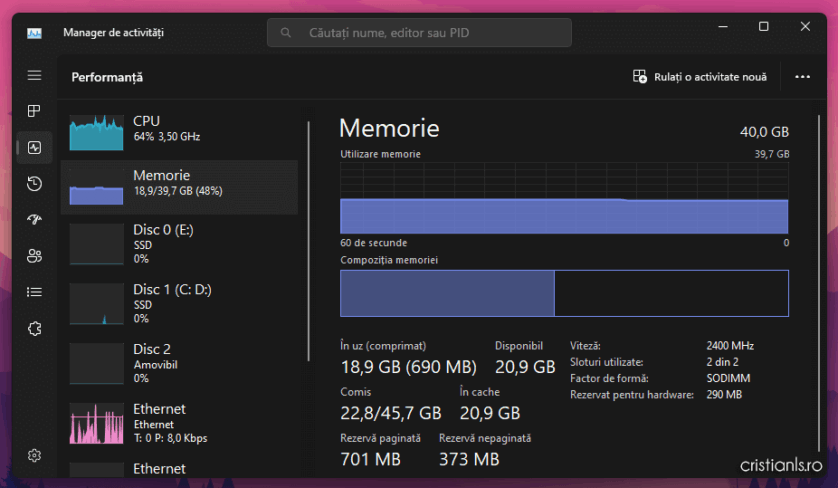
Task: Click the 2400 MHz speed value
Action: (x=730, y=346)
